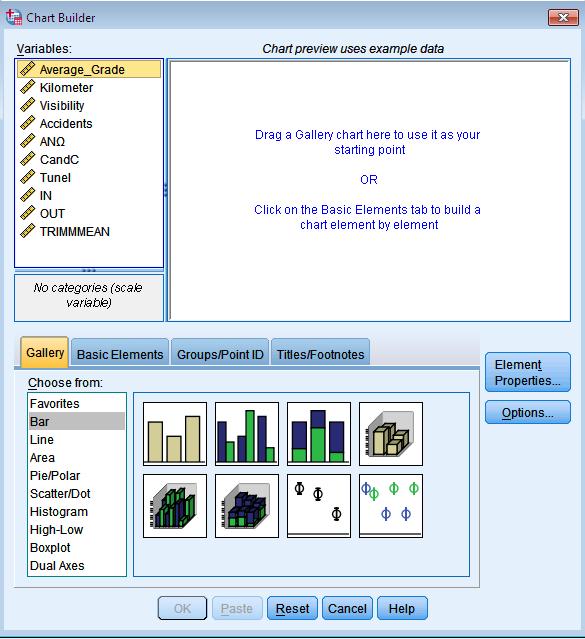
Task: Select the Simple Error Bar chart icon
Action: click(x=319, y=506)
